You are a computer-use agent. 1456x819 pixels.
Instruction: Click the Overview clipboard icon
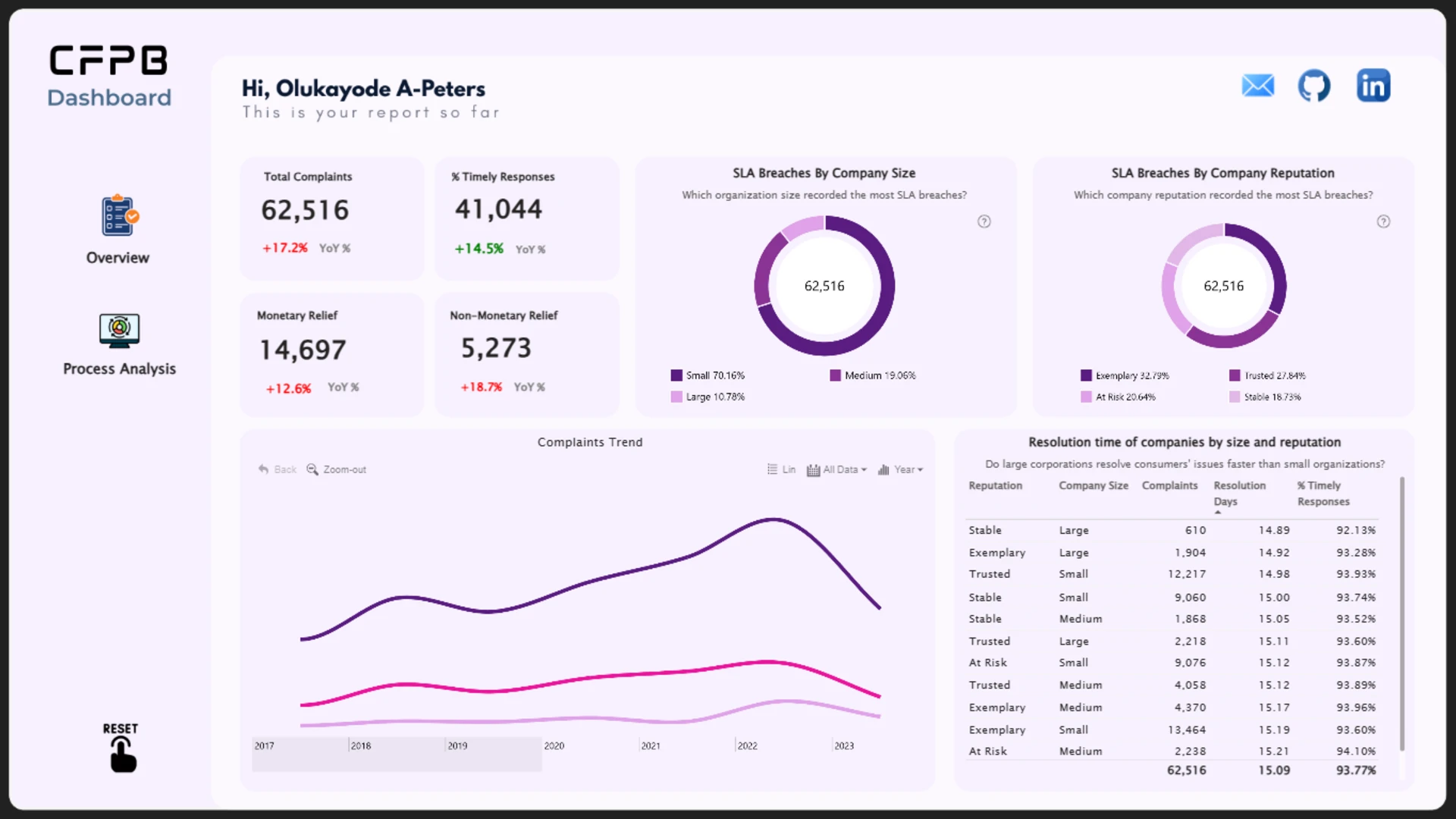point(120,215)
